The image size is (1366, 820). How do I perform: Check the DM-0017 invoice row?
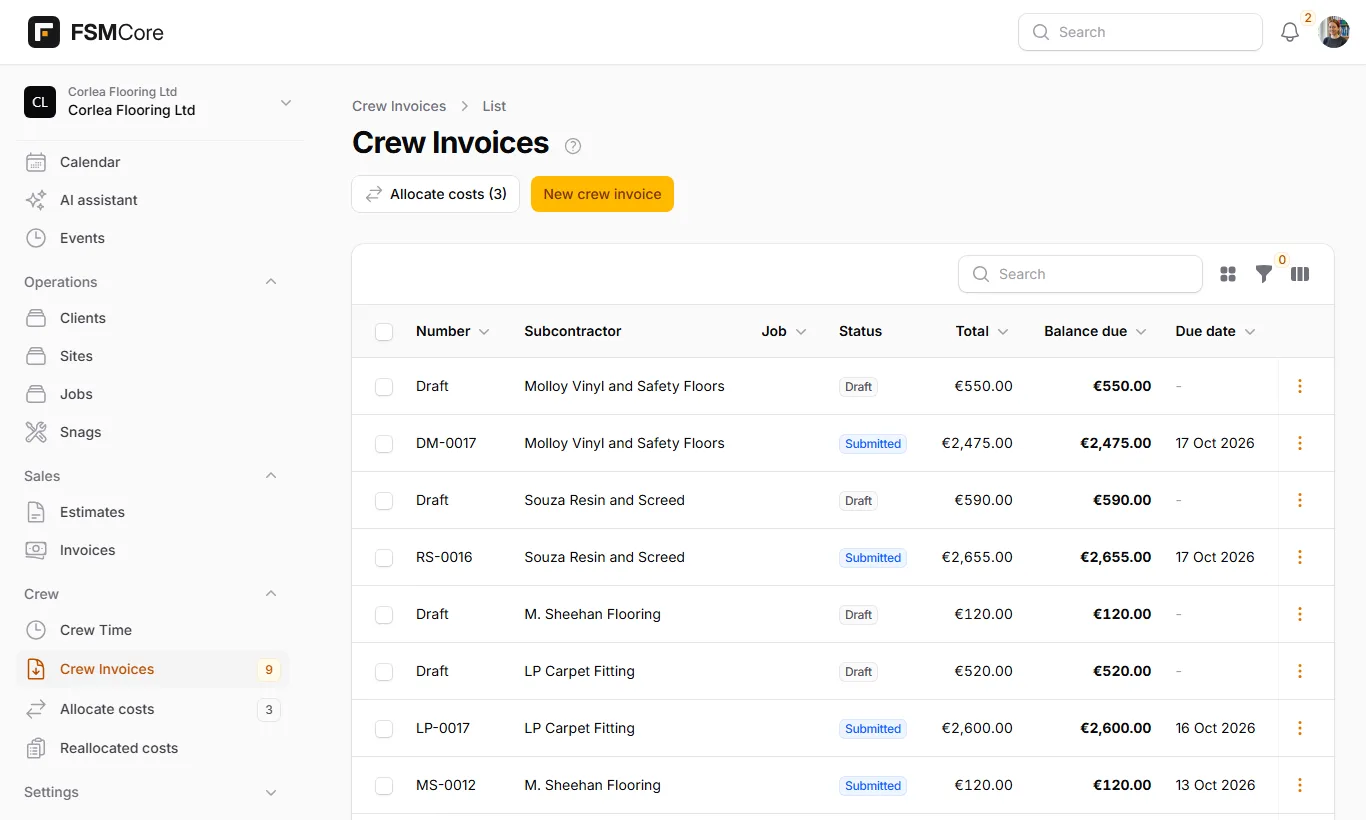click(384, 444)
